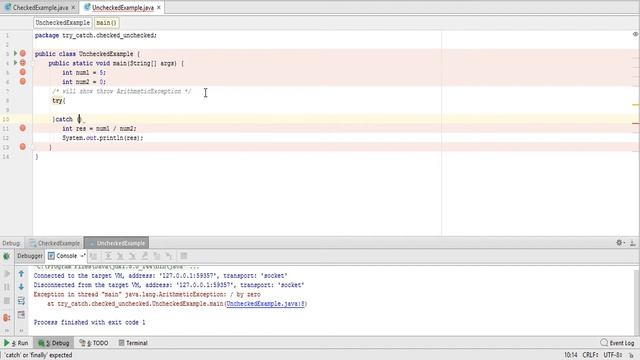Click the Drop Frame icon
This screenshot has width=640, height=360.
[157, 256]
